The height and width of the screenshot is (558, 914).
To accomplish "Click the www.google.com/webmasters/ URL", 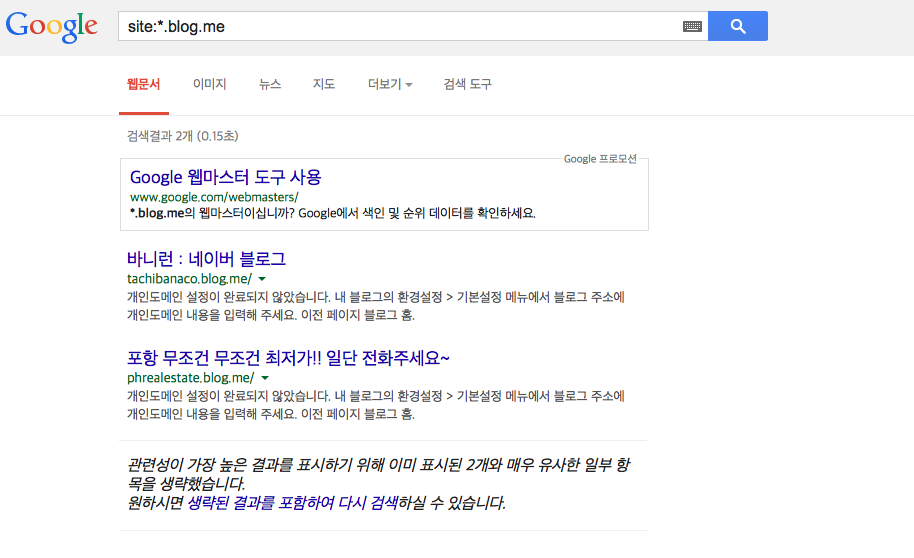I will click(x=214, y=197).
